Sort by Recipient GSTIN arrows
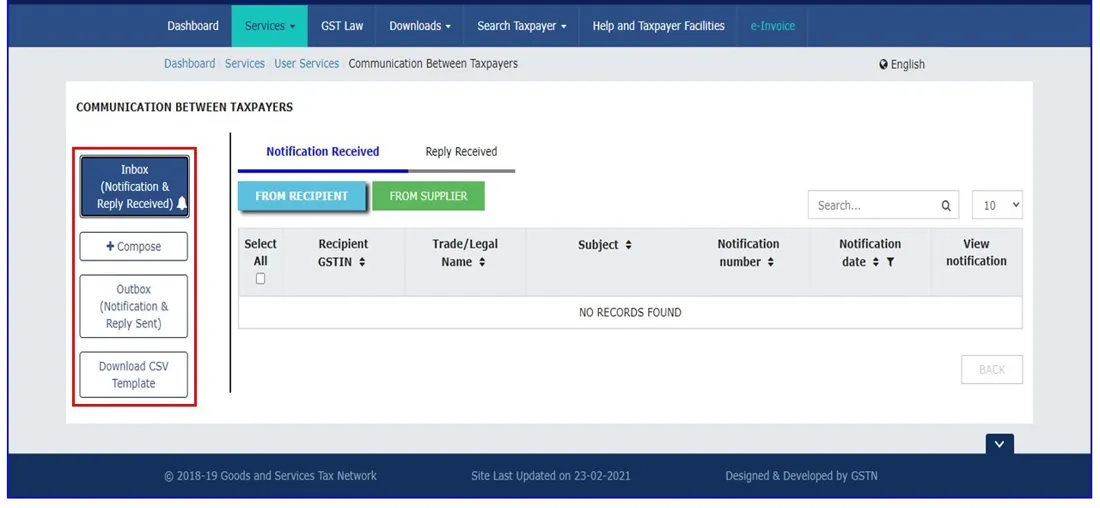Image resolution: width=1100 pixels, height=508 pixels. [x=362, y=262]
